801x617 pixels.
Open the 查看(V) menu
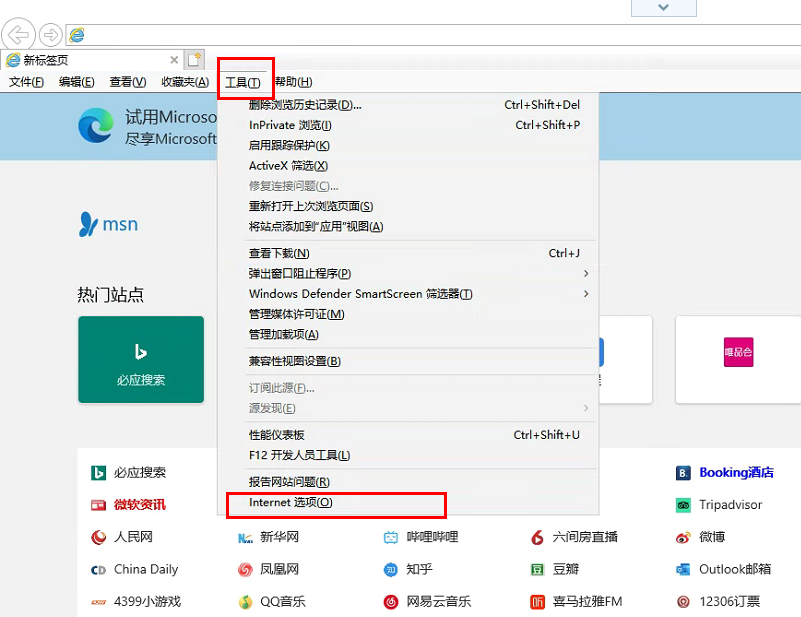point(128,82)
